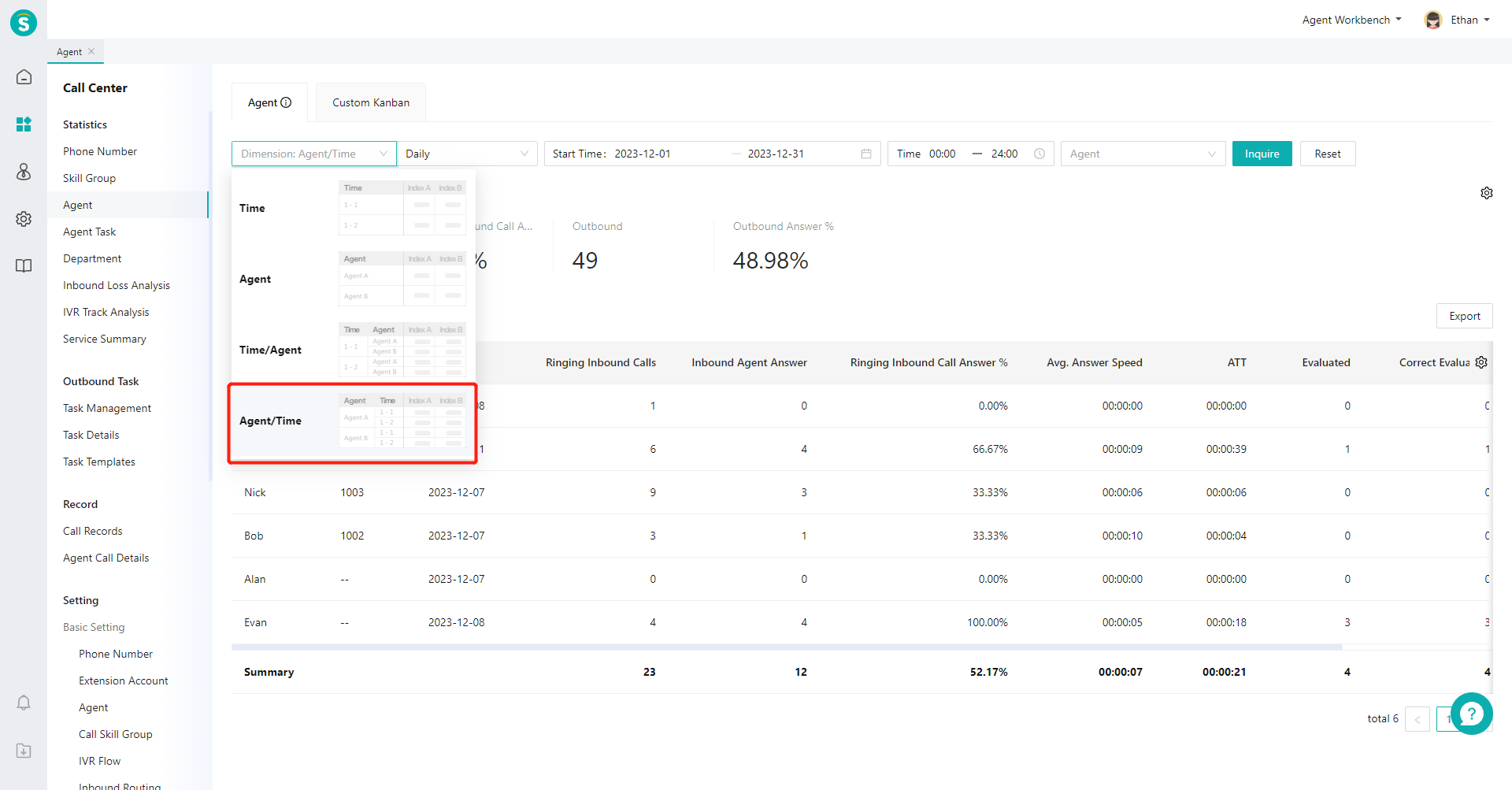This screenshot has height=790, width=1512.
Task: Open Inbound Loss Analysis in sidebar
Action: tap(117, 285)
